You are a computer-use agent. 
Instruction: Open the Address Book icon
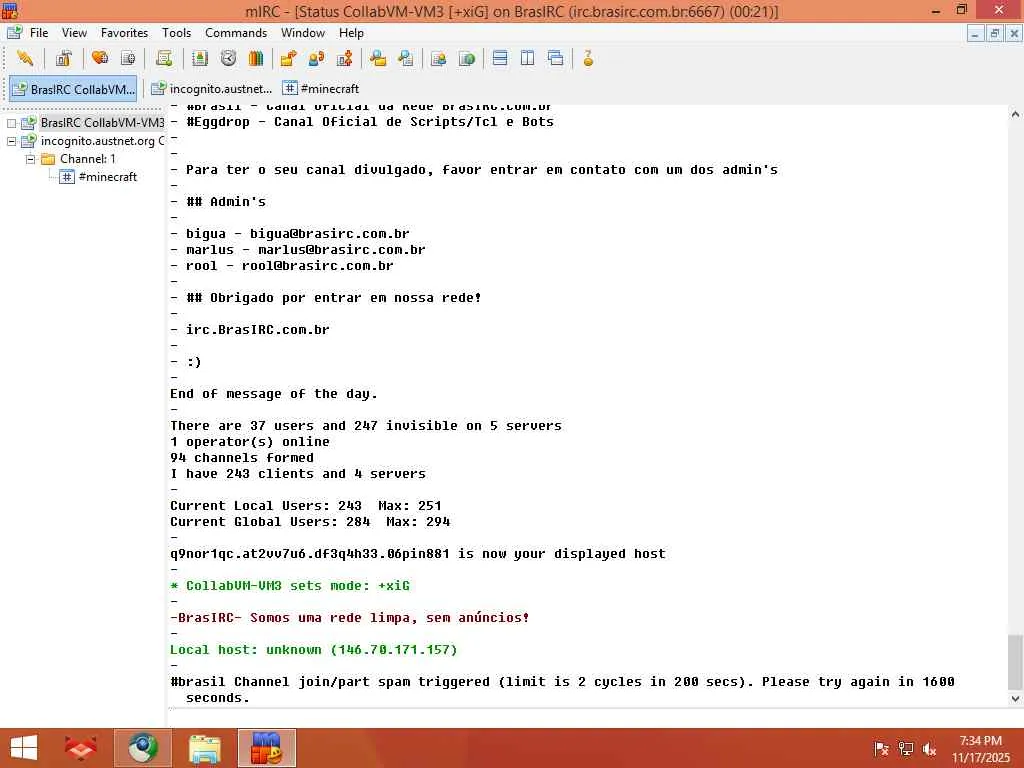point(200,59)
